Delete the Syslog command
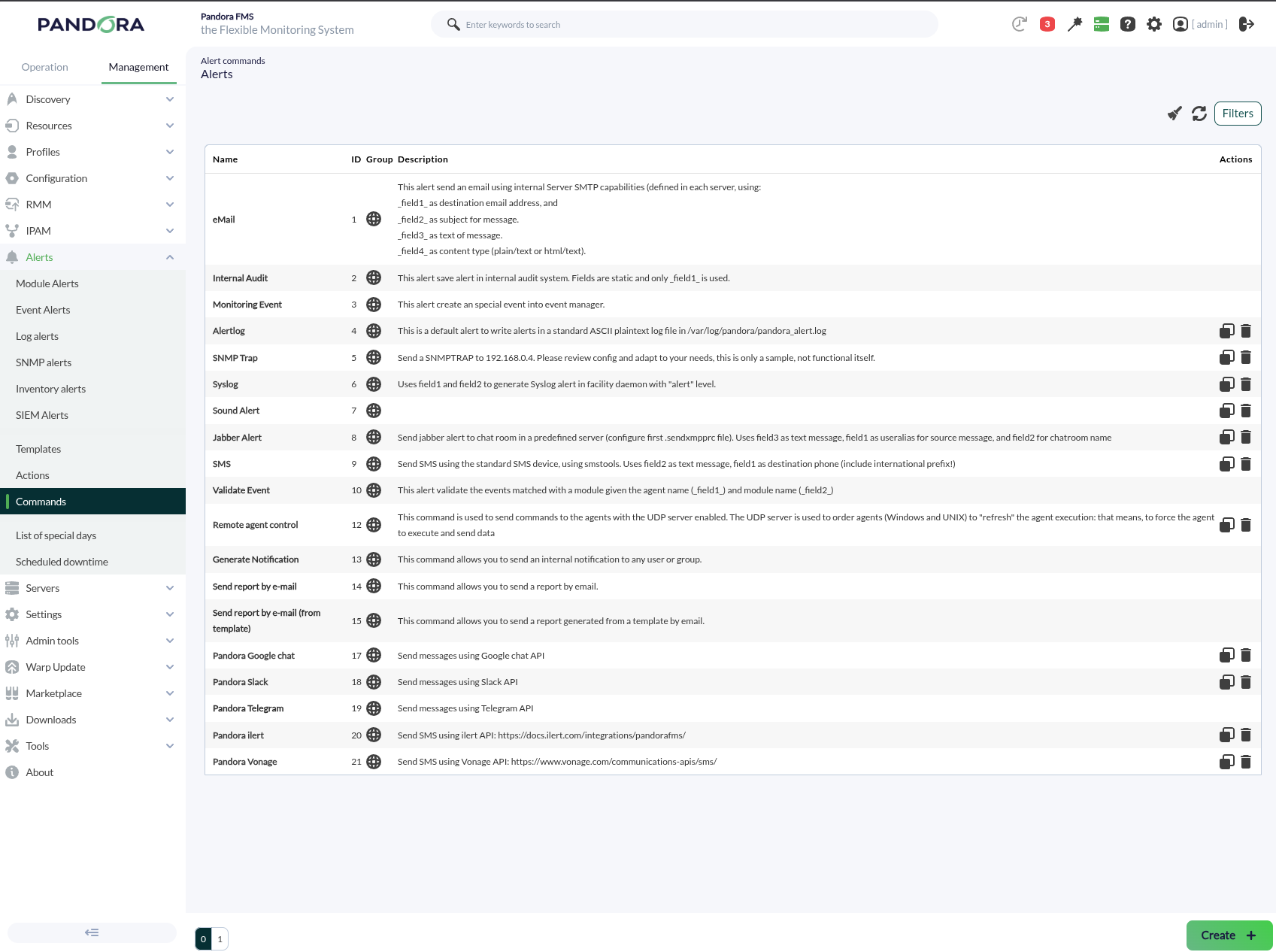1276x952 pixels. (x=1246, y=384)
